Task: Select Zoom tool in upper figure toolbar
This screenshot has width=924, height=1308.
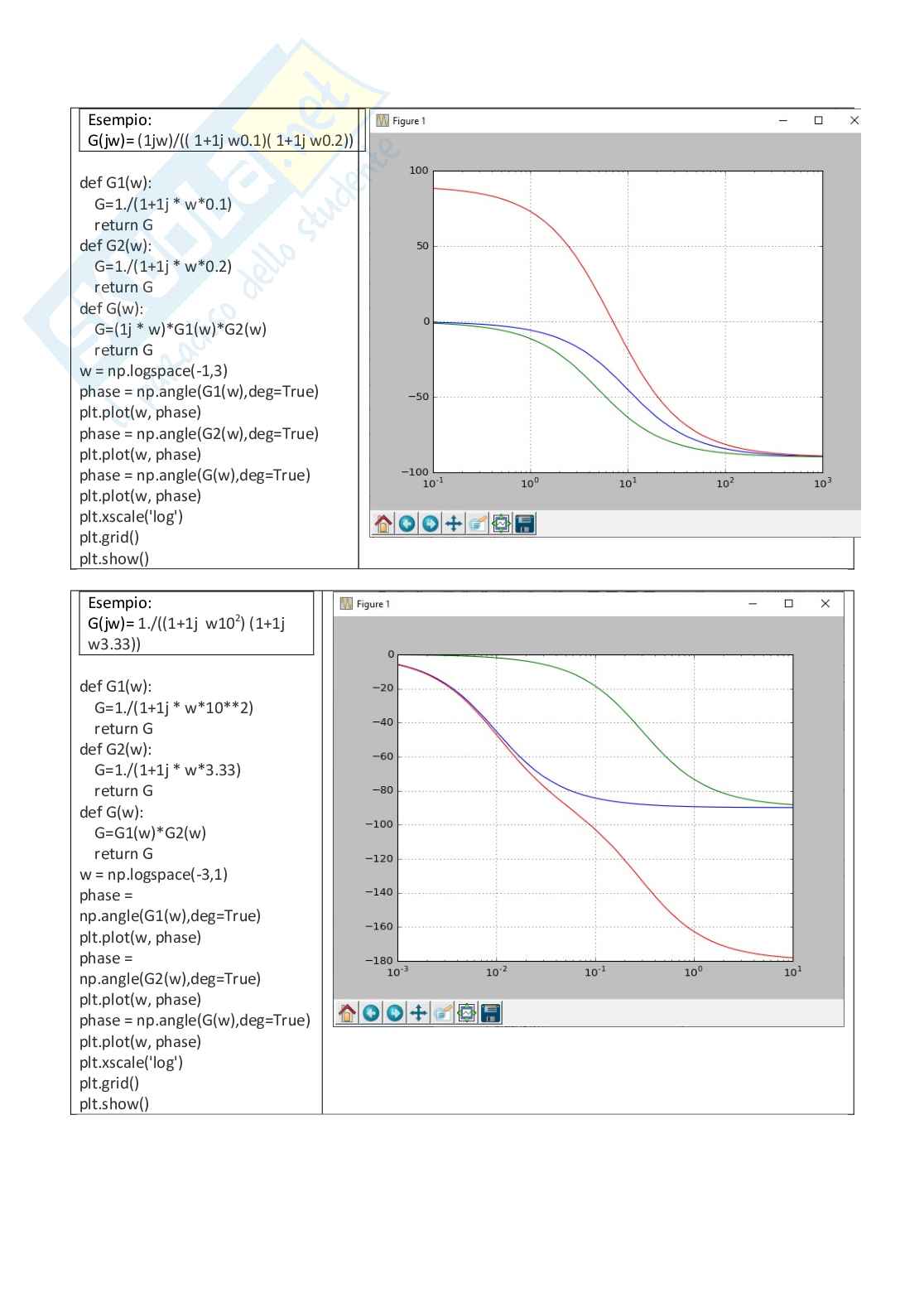Action: (477, 524)
